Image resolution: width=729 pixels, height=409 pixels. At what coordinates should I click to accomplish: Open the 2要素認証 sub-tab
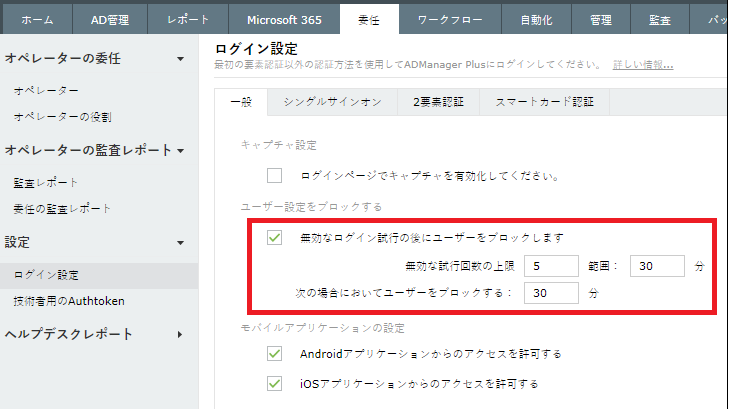coord(438,102)
